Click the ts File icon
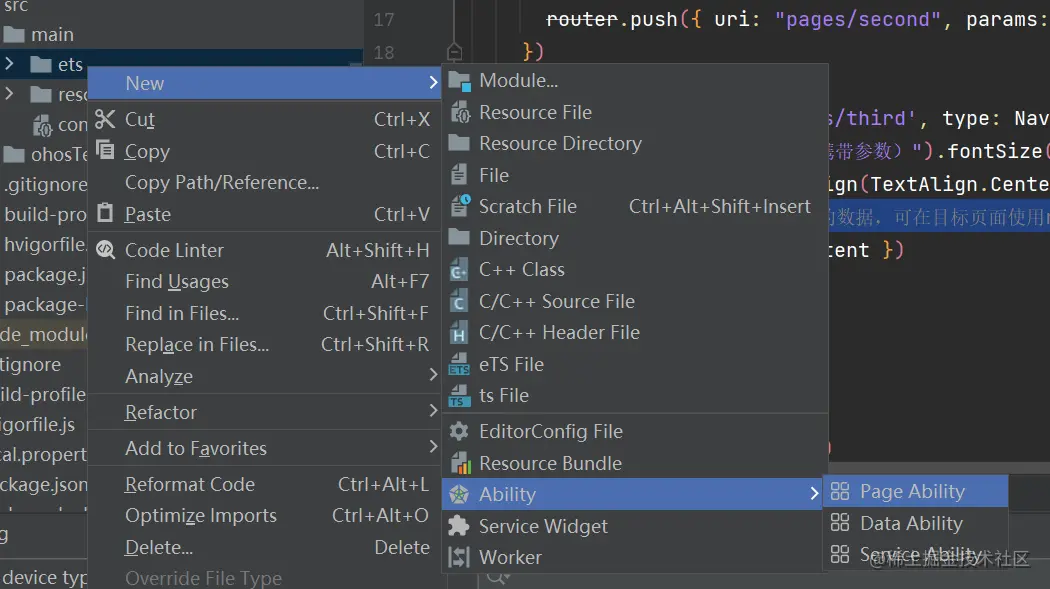1050x589 pixels. pyautogui.click(x=459, y=396)
